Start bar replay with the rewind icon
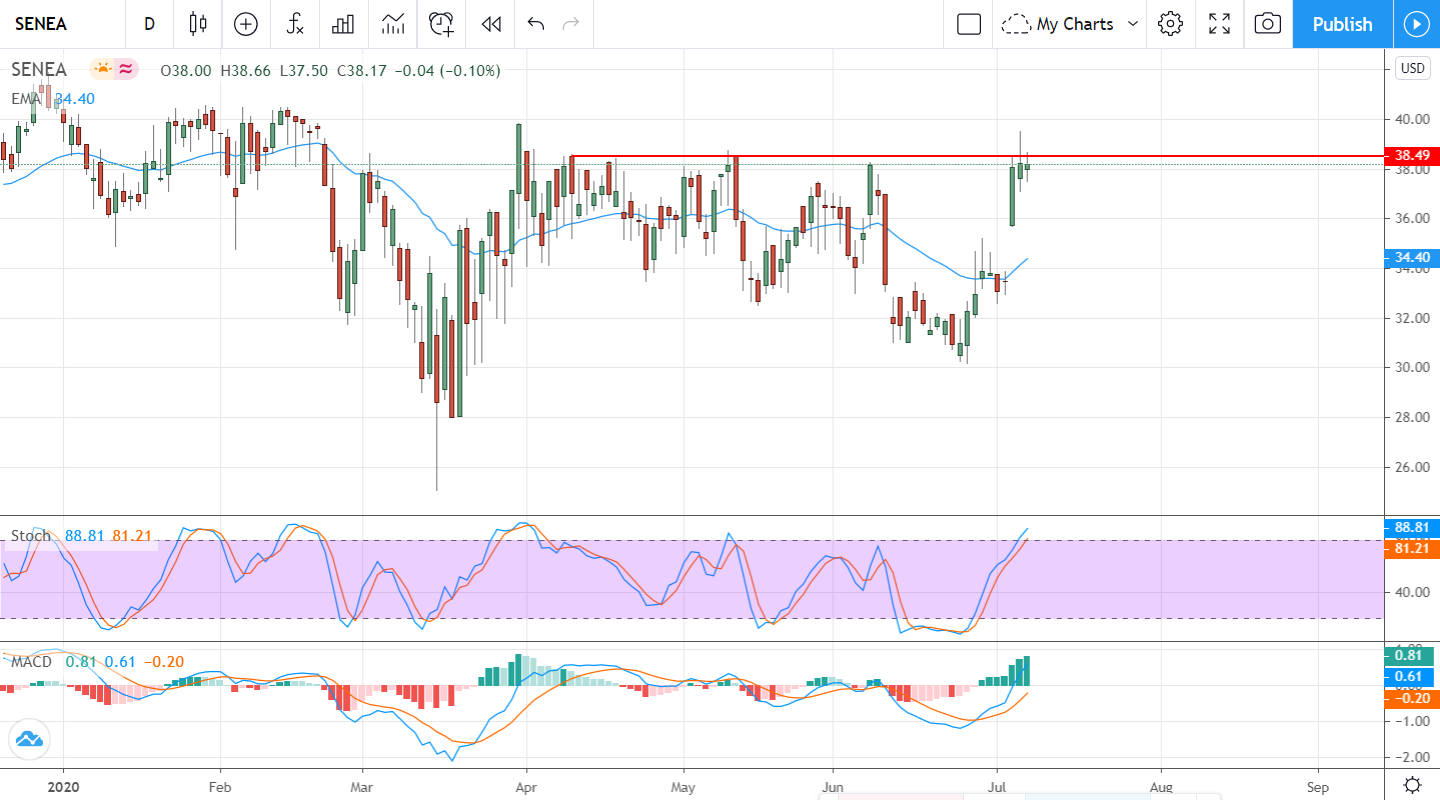This screenshot has height=800, width=1440. 490,24
